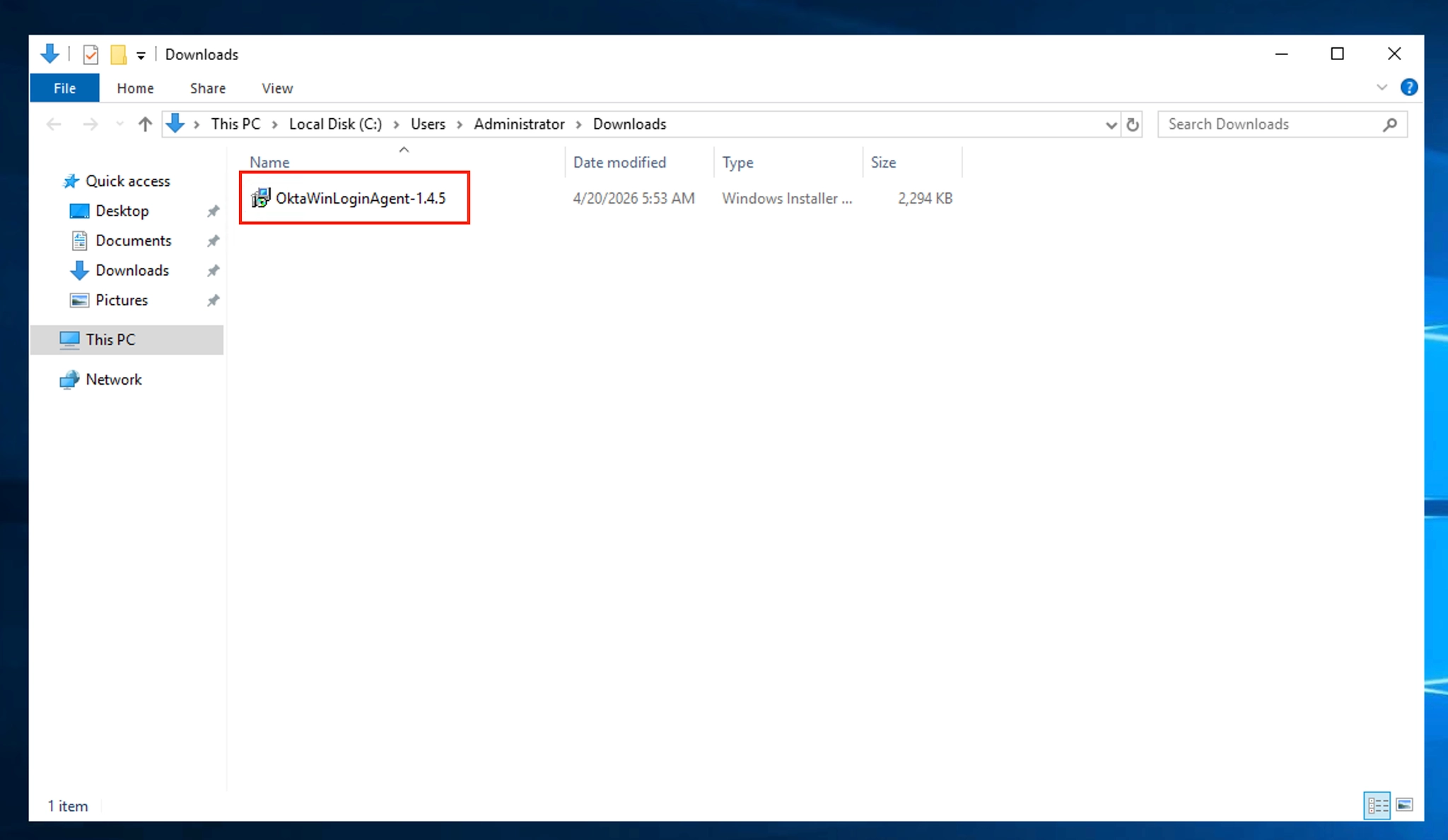Open Downloads in the navigation pane

point(132,270)
